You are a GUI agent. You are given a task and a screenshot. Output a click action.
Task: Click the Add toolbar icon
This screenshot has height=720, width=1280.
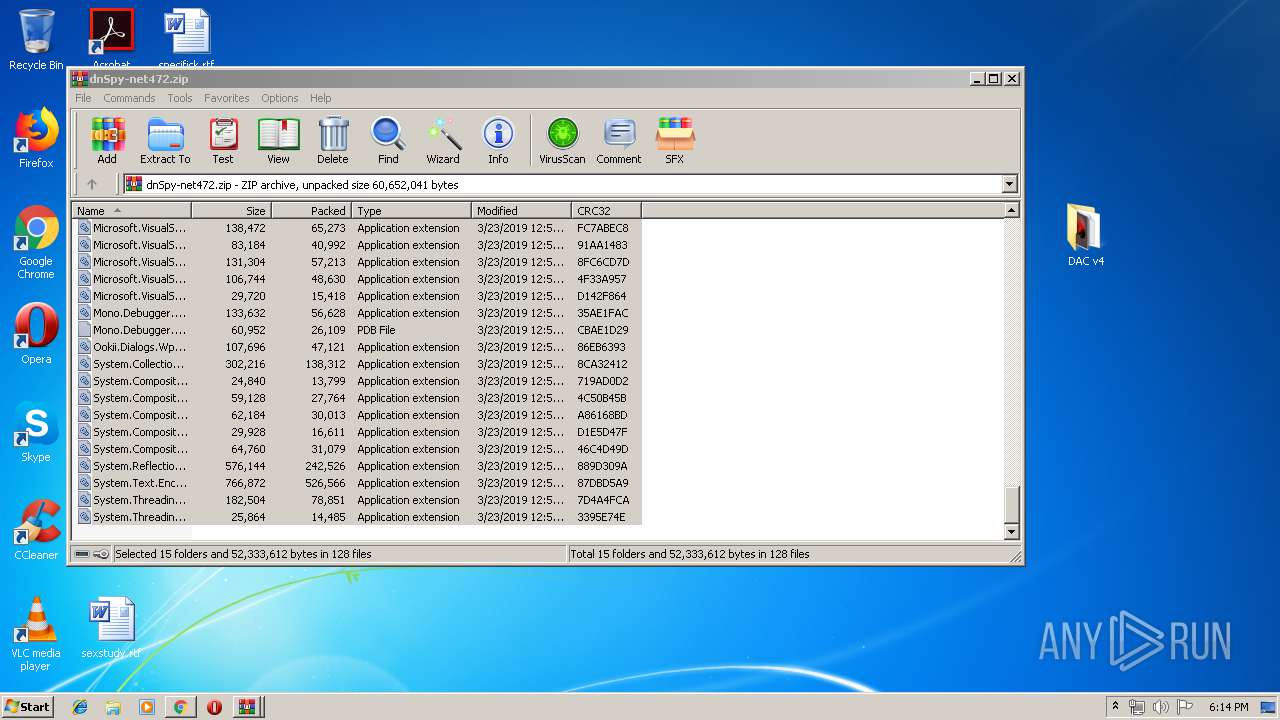107,141
